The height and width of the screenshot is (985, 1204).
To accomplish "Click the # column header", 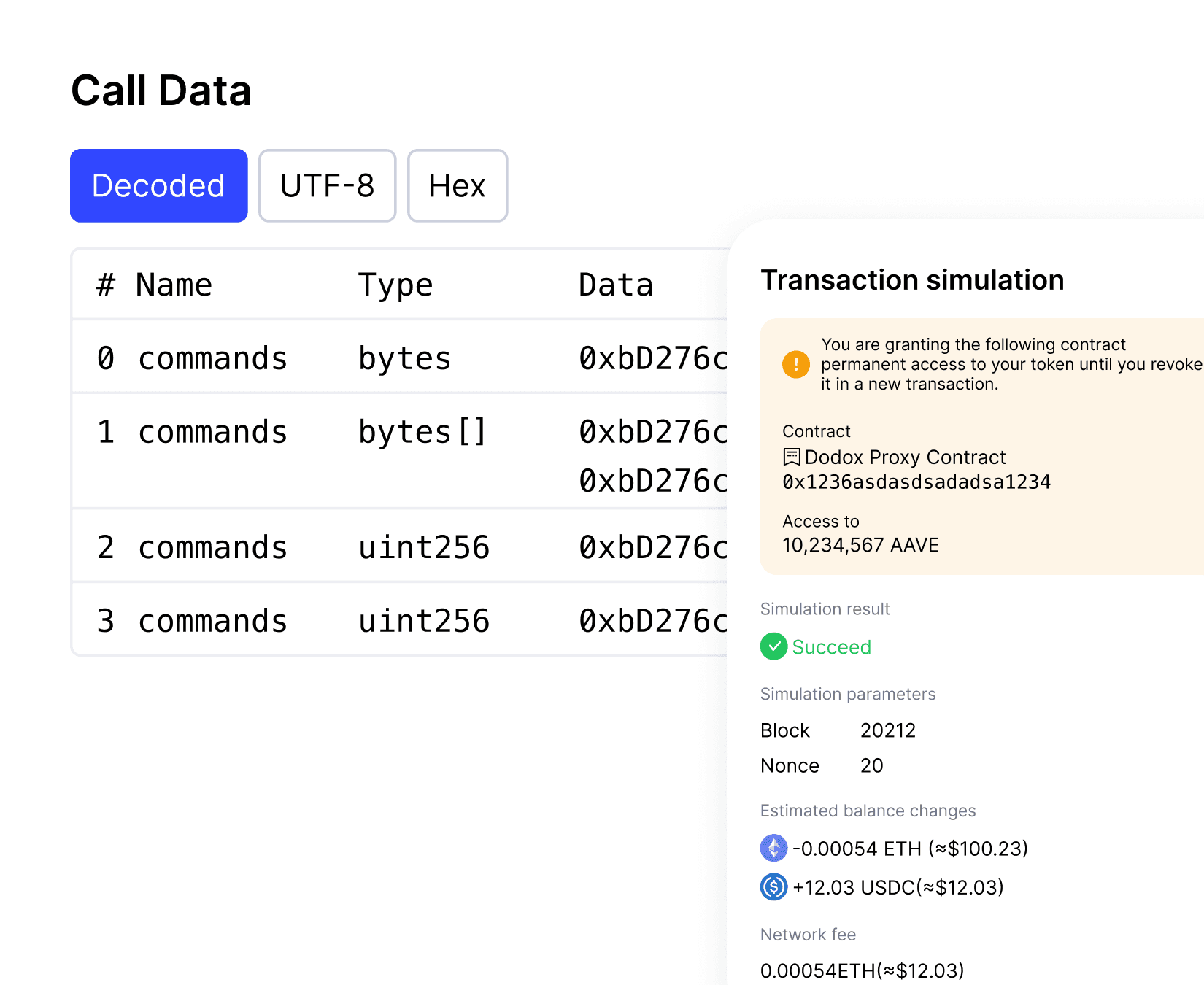I will [x=106, y=285].
